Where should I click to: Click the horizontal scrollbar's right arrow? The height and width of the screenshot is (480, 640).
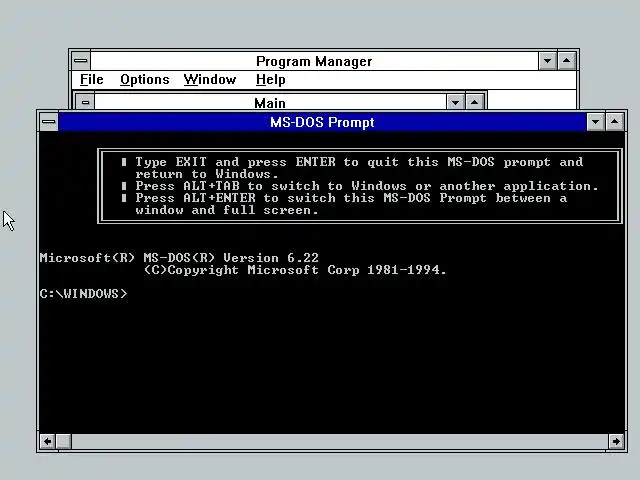pyautogui.click(x=616, y=441)
